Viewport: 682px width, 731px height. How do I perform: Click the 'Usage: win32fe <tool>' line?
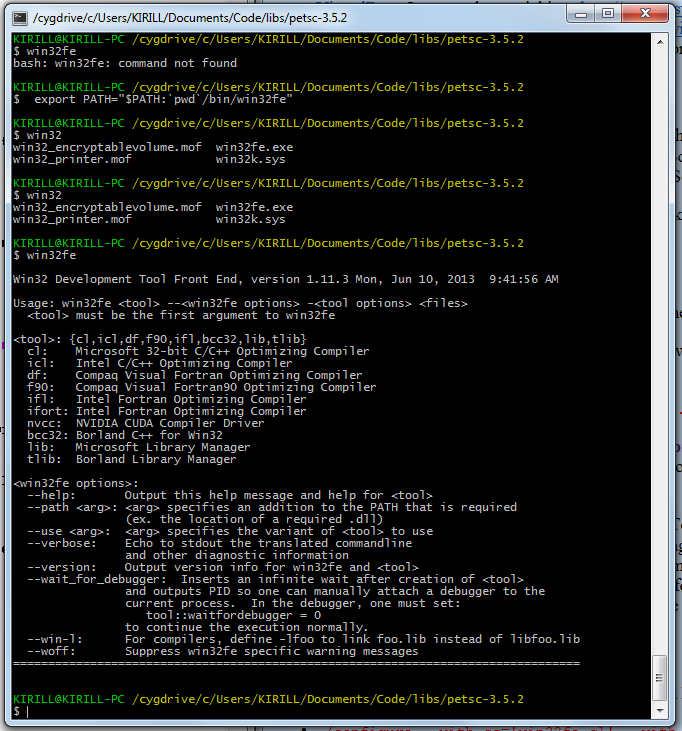click(x=240, y=303)
